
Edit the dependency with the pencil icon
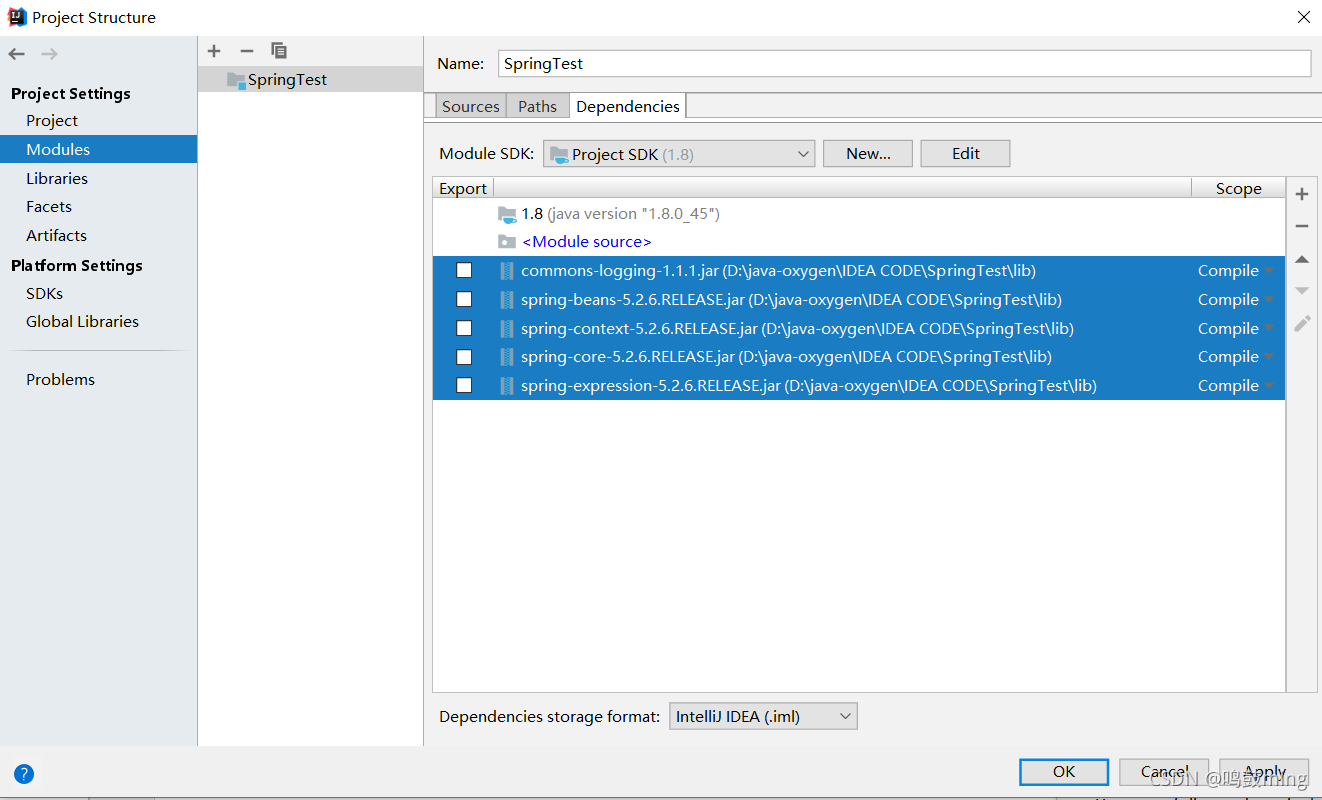[1302, 324]
